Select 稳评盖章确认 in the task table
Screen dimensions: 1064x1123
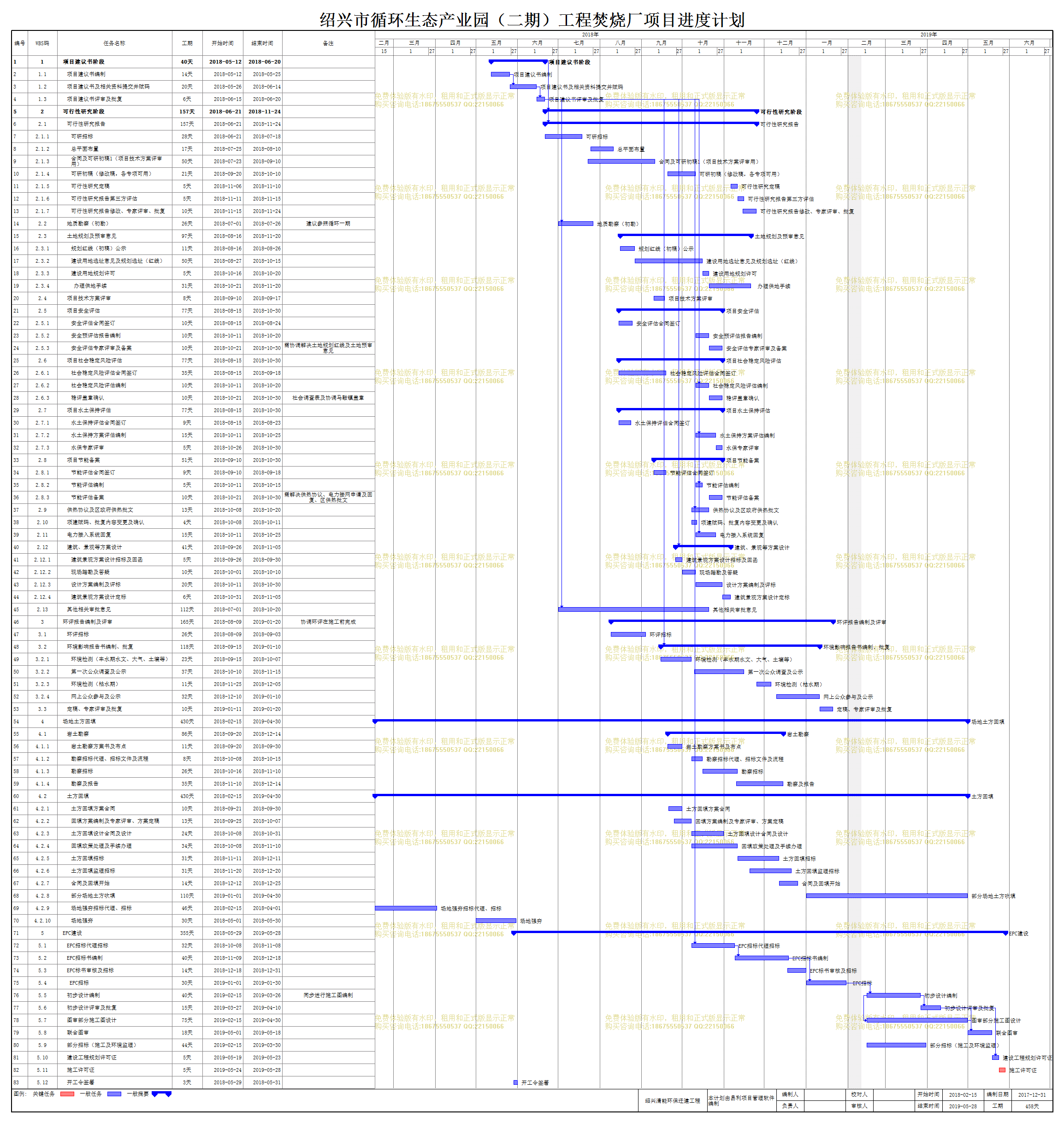pos(87,398)
